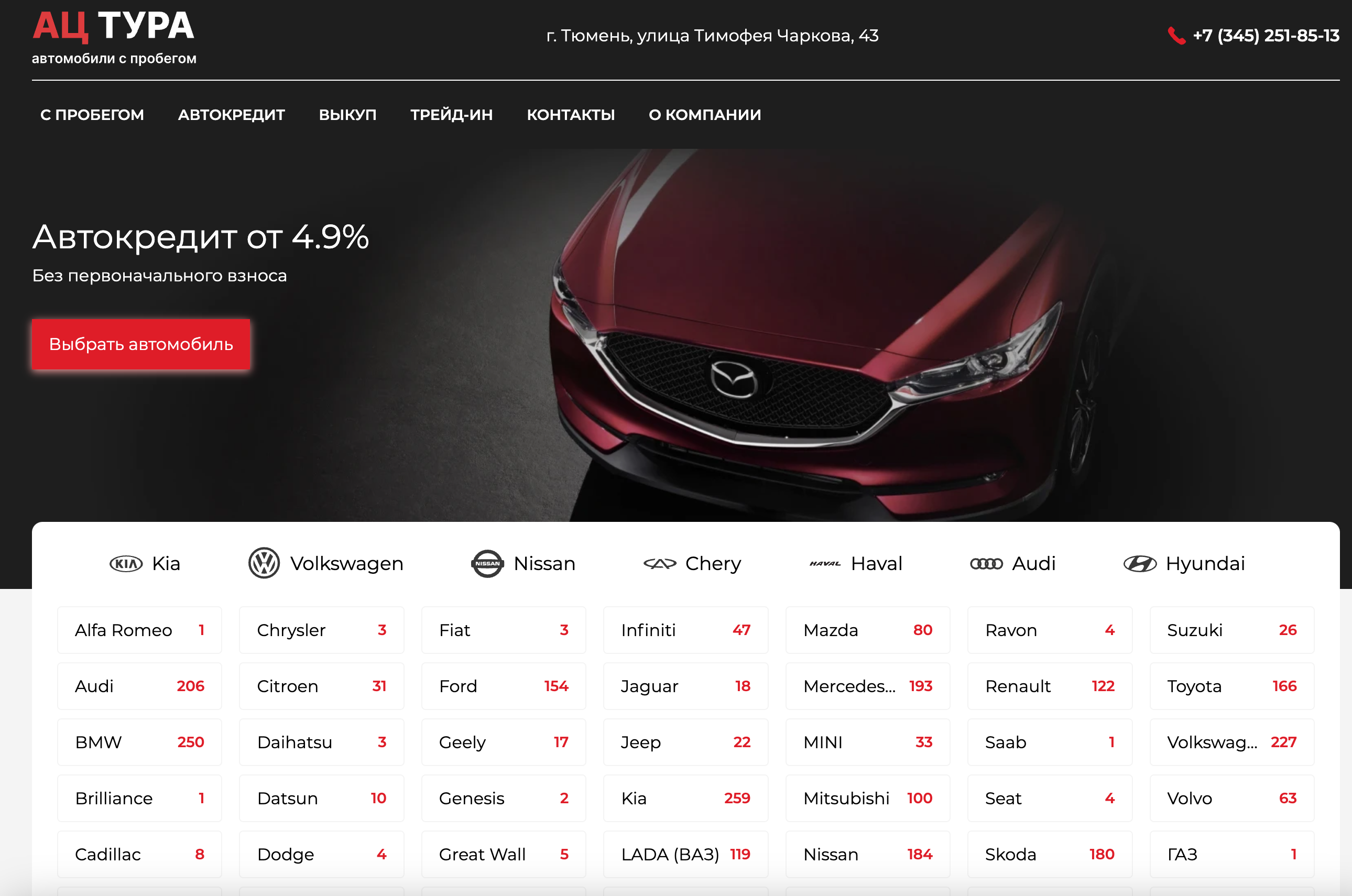This screenshot has width=1352, height=896.
Task: Click the Haval logo icon
Action: pyautogui.click(x=825, y=564)
